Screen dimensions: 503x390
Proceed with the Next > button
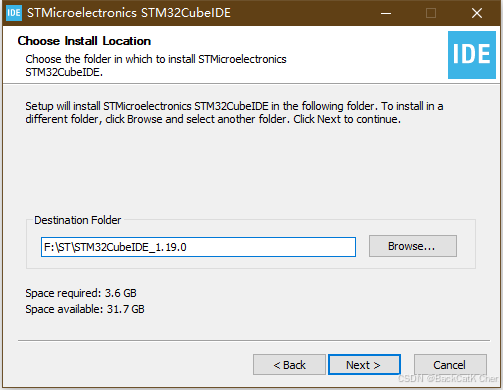point(364,365)
